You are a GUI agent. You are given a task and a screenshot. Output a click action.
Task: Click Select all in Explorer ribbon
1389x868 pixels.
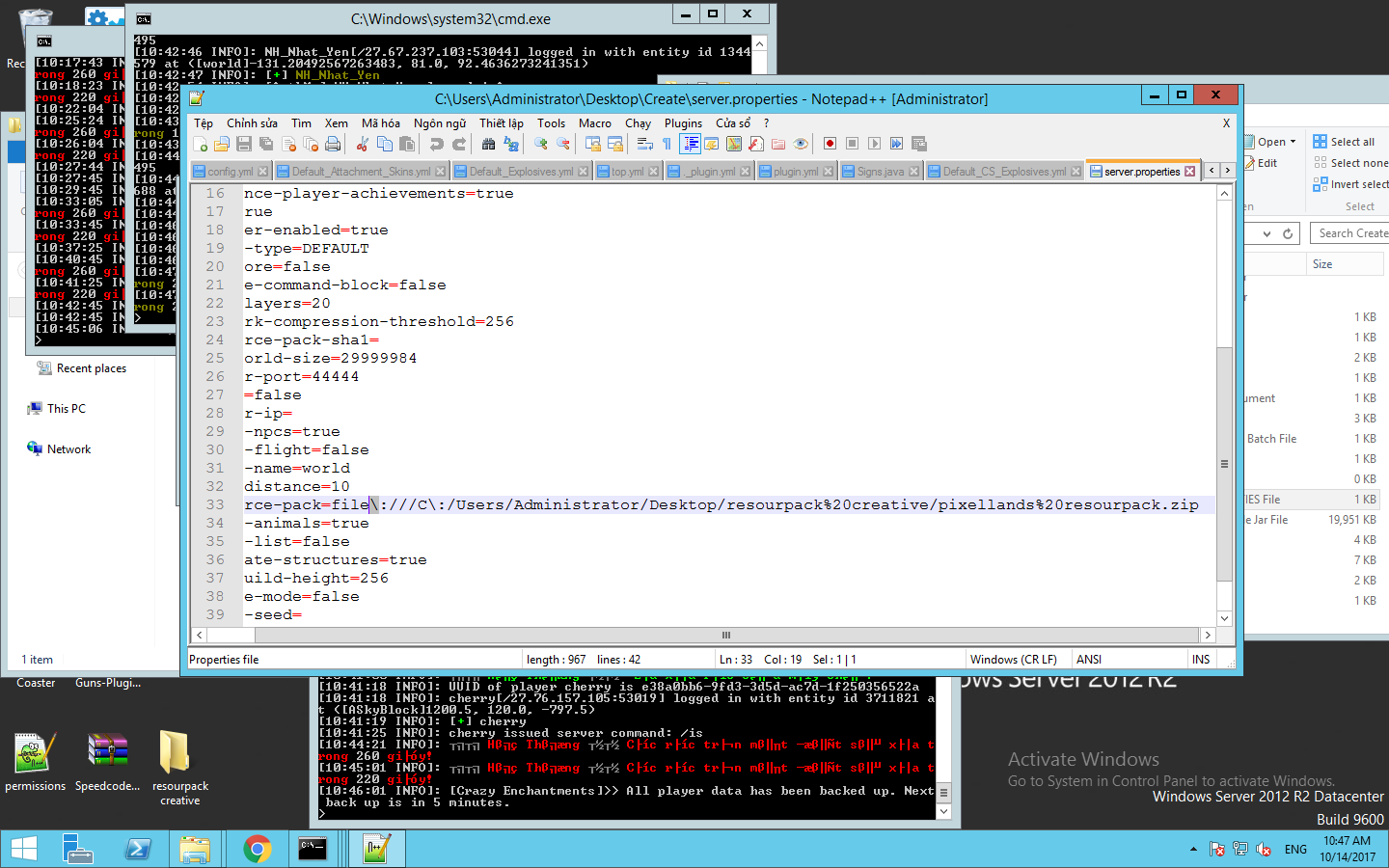pyautogui.click(x=1352, y=142)
